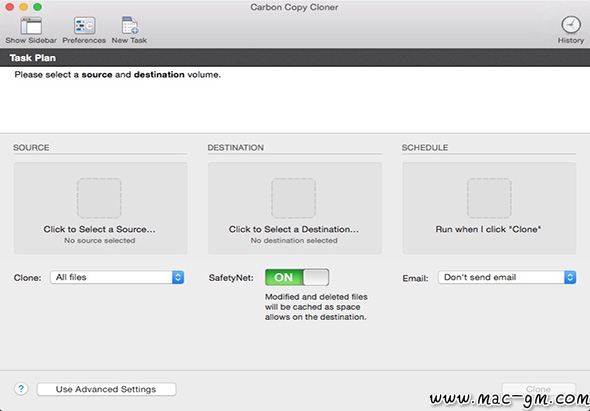Image resolution: width=590 pixels, height=411 pixels.
Task: Click the 'No source selected' text
Action: click(x=99, y=241)
